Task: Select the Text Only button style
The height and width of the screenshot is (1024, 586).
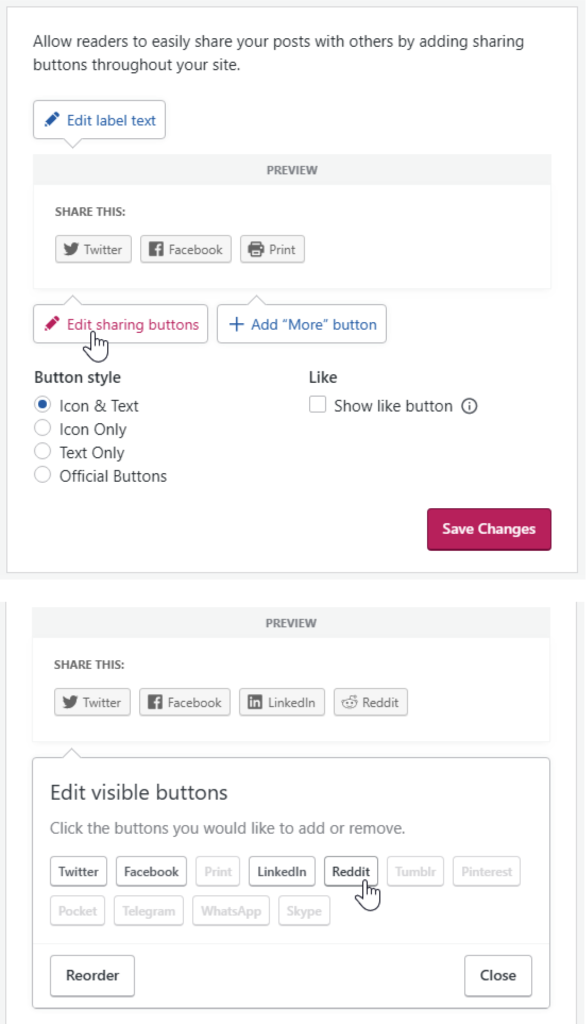Action: click(42, 452)
